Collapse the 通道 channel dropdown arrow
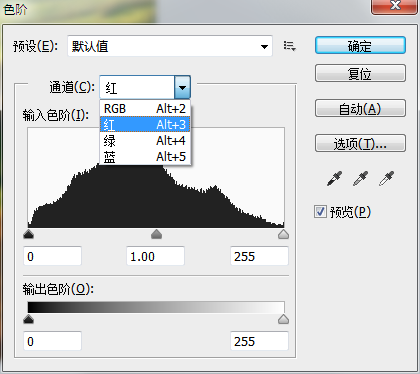This screenshot has width=420, height=374. coord(182,88)
